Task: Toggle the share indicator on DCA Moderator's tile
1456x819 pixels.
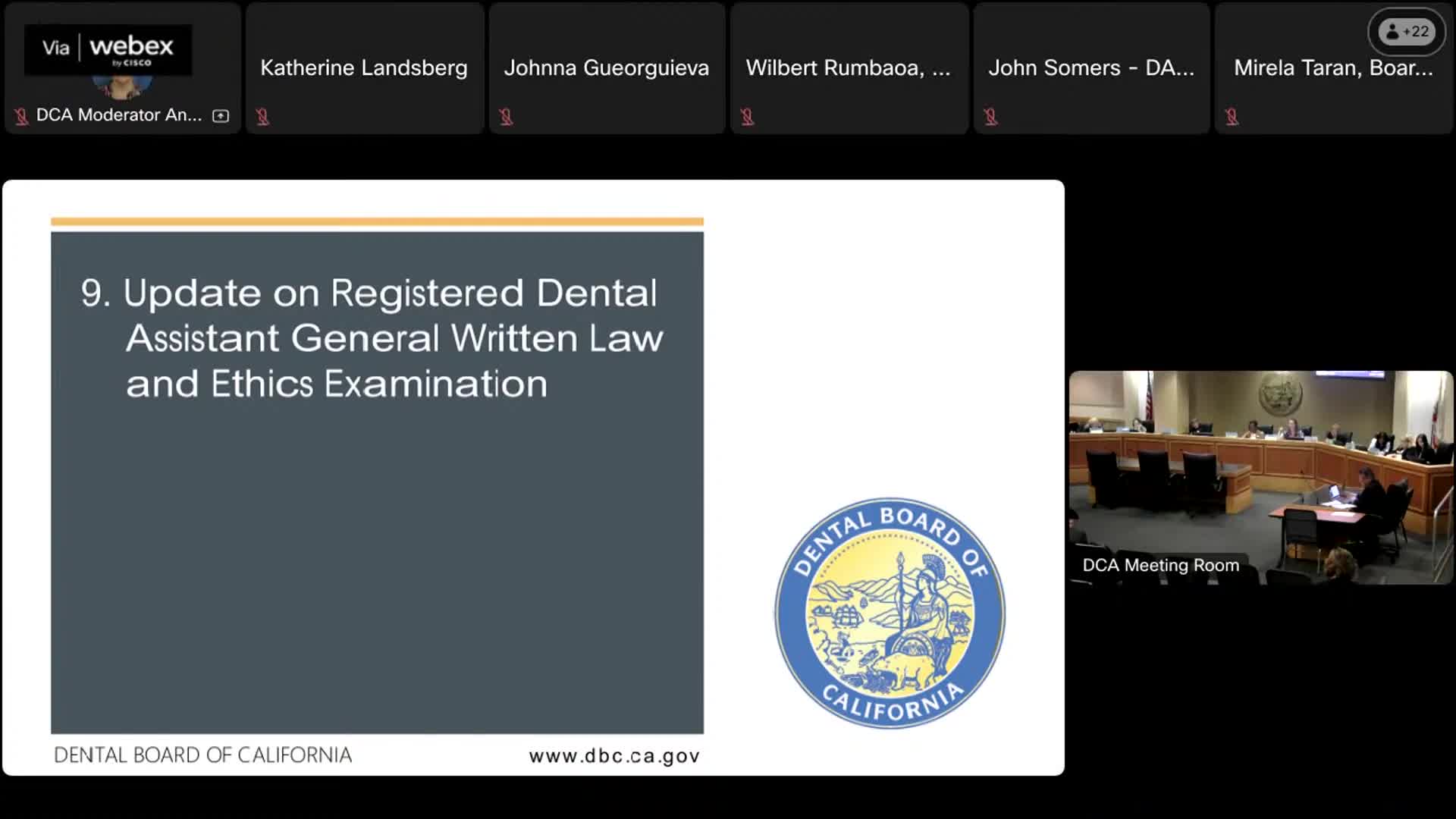Action: point(219,115)
